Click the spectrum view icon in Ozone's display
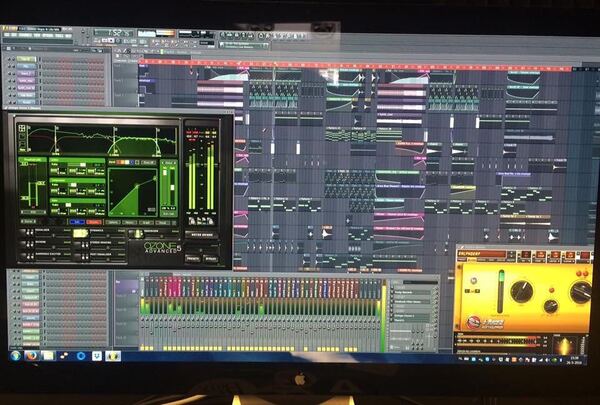Viewport: 600px width, 405px height. pyautogui.click(x=22, y=128)
